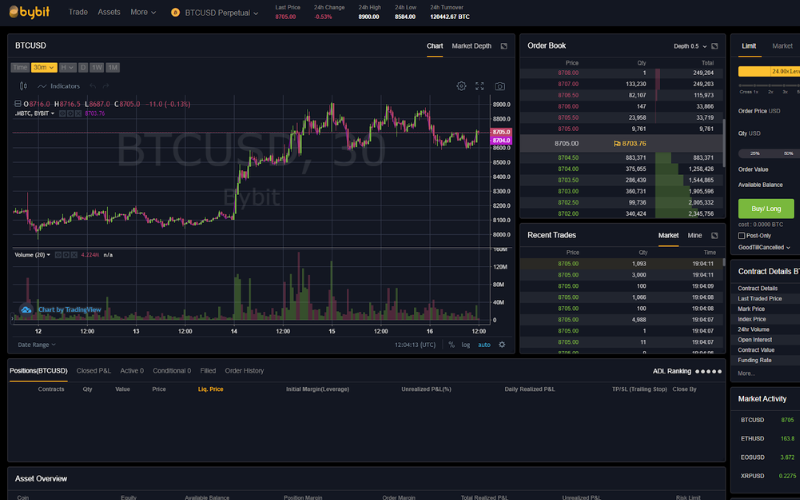Screen dimensions: 800x500
Task: Open the More menu dropdown
Action: 143,12
